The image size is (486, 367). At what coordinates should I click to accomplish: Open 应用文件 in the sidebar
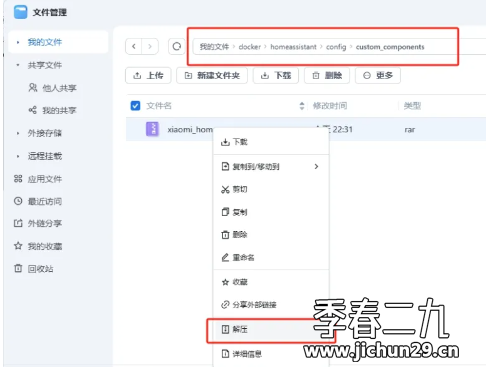[45, 179]
